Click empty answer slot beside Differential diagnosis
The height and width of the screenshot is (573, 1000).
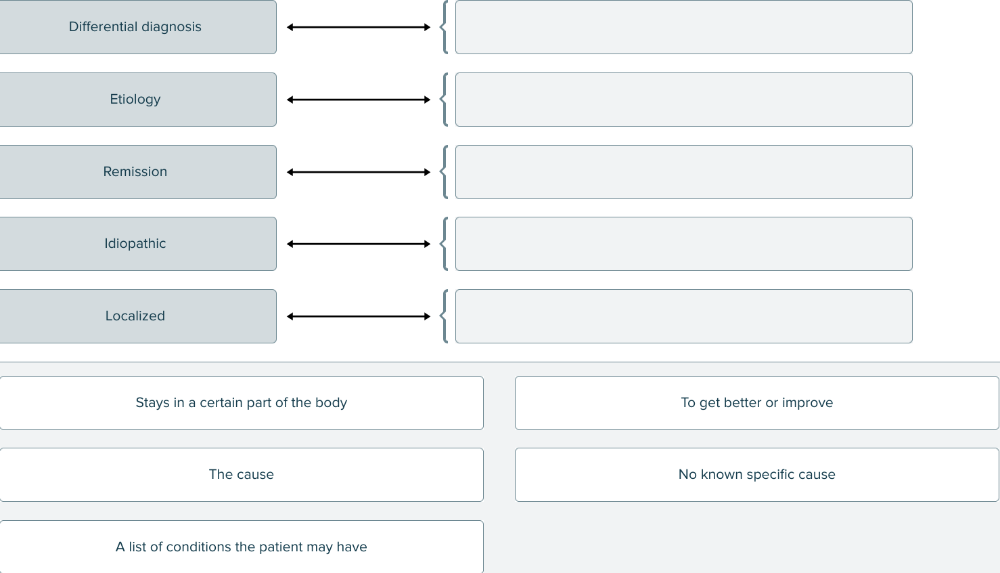pyautogui.click(x=683, y=27)
